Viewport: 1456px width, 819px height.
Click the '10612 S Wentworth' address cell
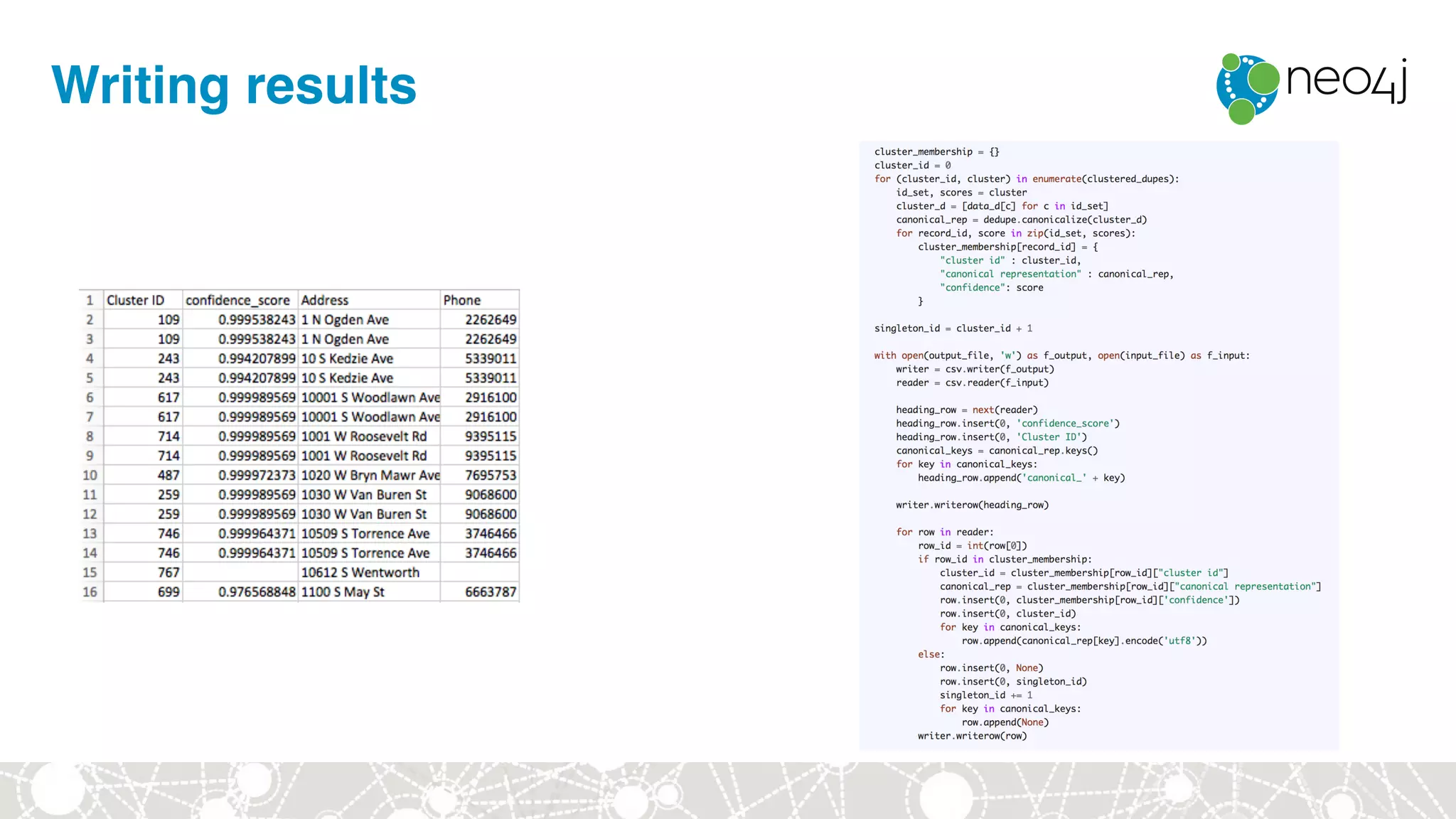pyautogui.click(x=369, y=572)
